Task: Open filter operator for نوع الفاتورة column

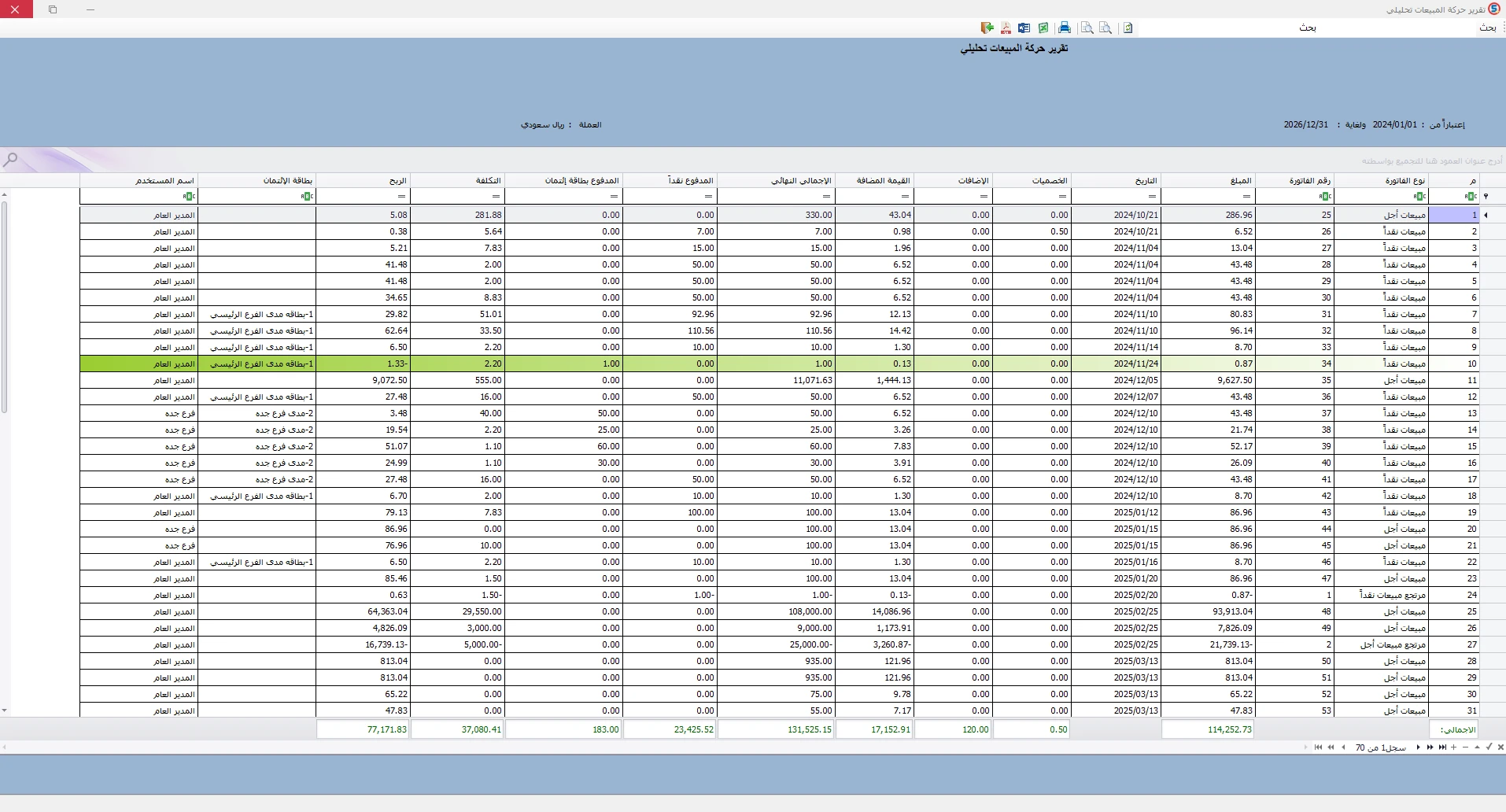Action: coord(1420,196)
